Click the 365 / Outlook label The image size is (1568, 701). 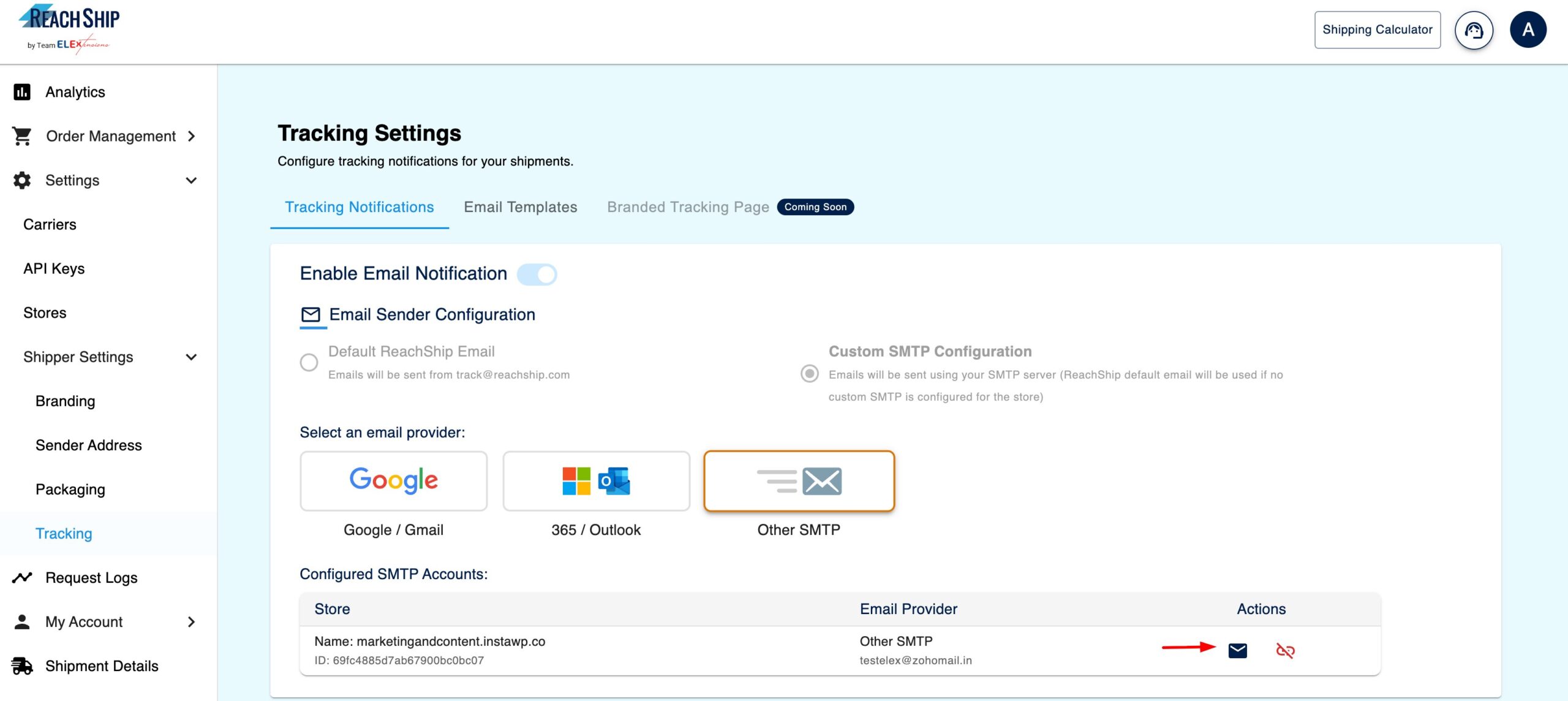596,529
